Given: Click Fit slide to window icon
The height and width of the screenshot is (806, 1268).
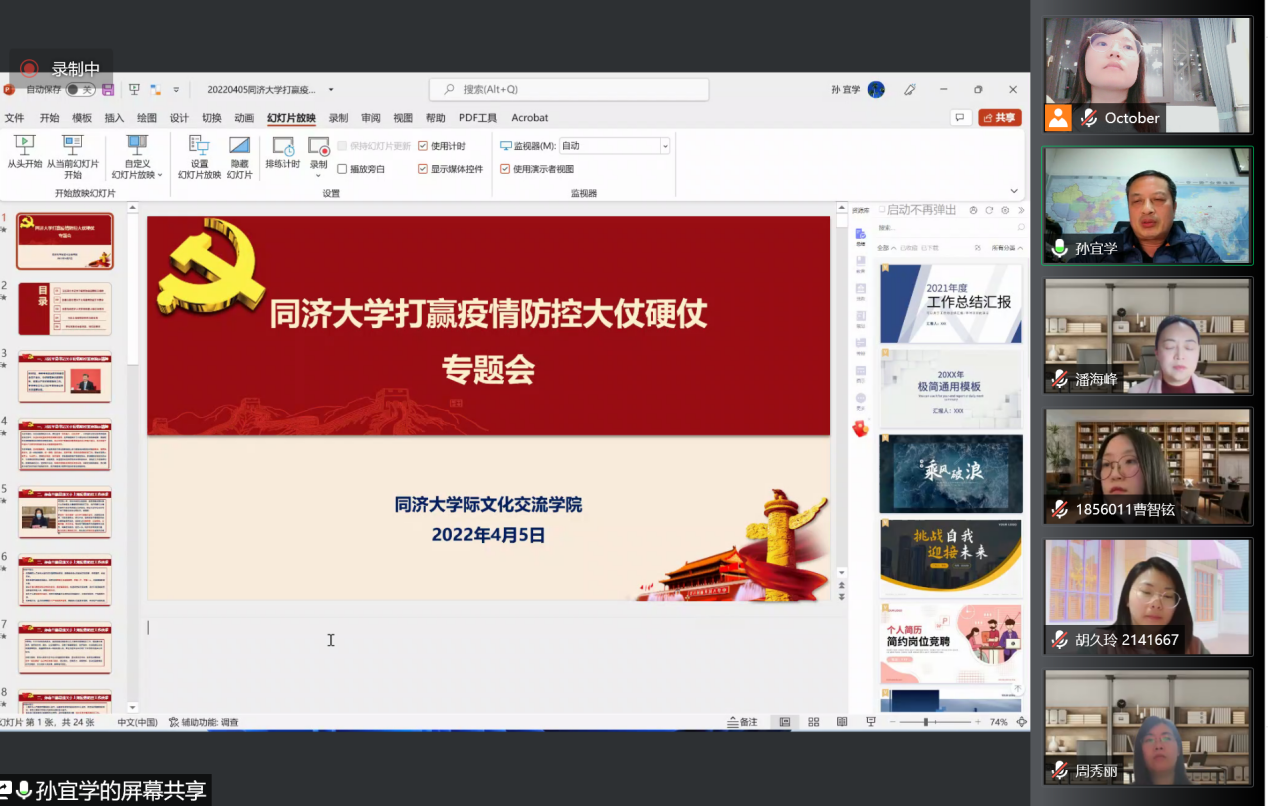Looking at the screenshot, I should click(x=1021, y=722).
